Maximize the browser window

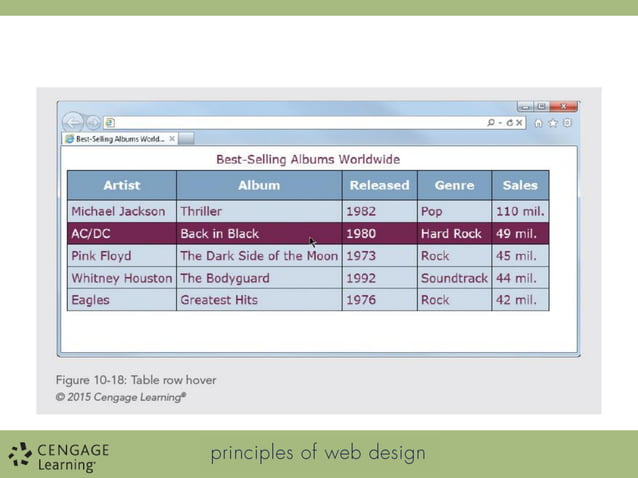tap(541, 107)
